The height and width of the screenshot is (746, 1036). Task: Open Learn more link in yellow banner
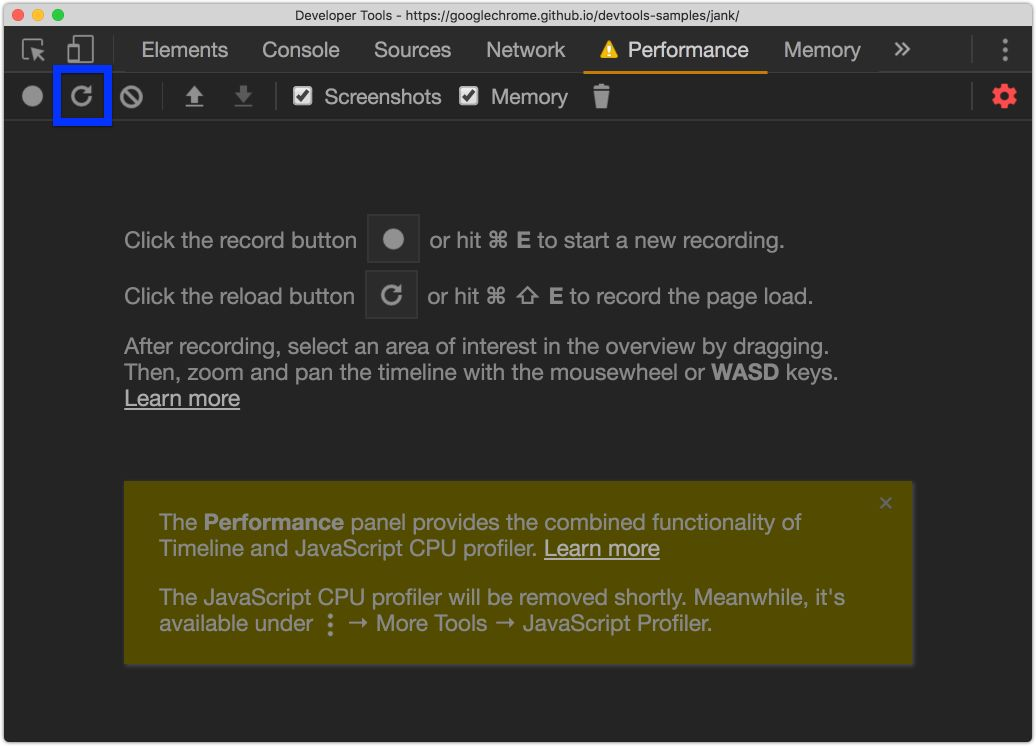[601, 548]
